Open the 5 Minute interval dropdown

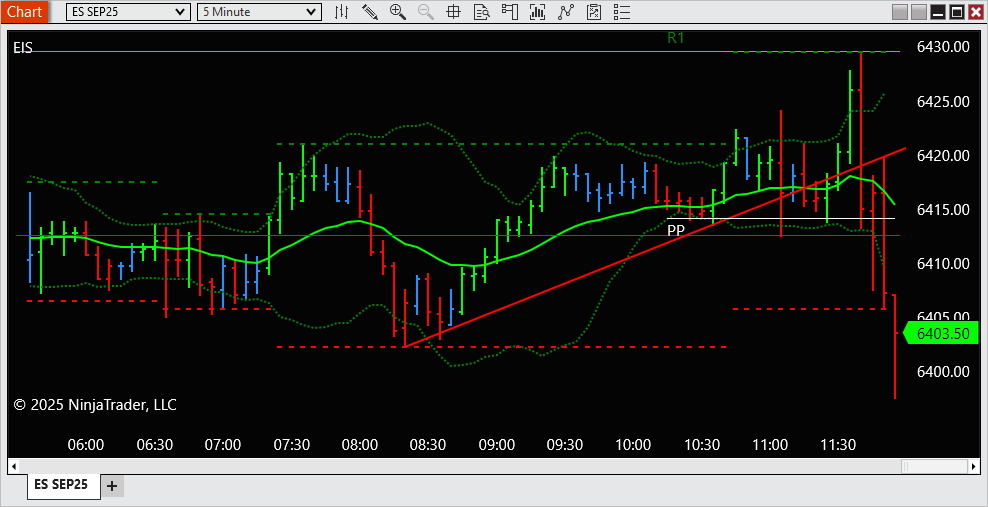tap(259, 11)
